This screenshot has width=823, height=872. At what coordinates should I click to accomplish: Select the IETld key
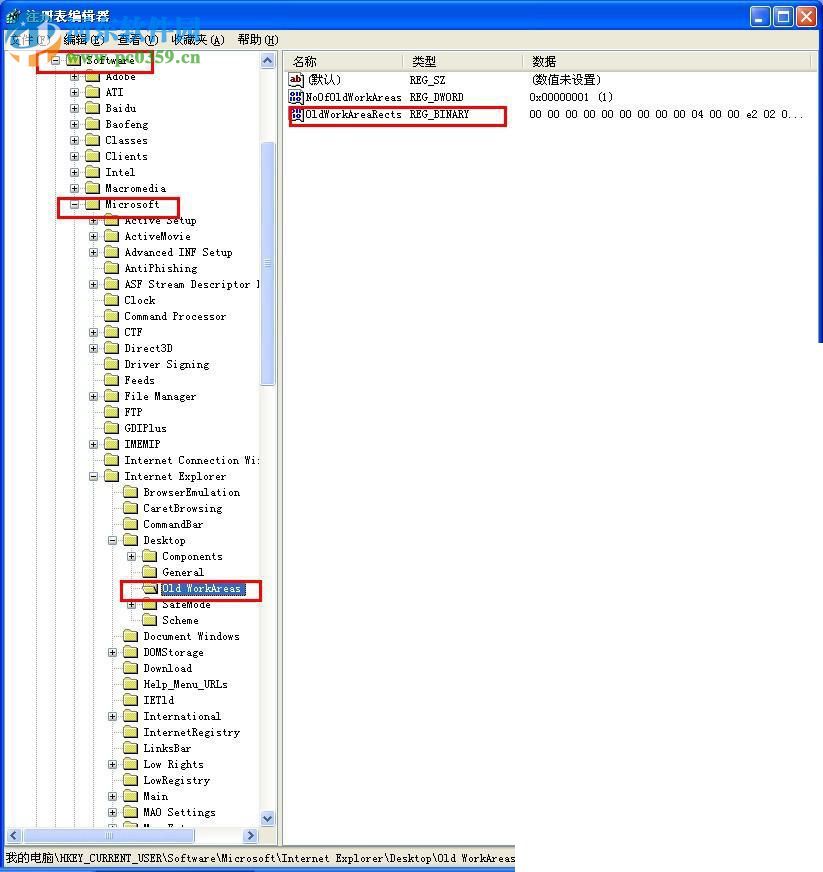point(158,700)
